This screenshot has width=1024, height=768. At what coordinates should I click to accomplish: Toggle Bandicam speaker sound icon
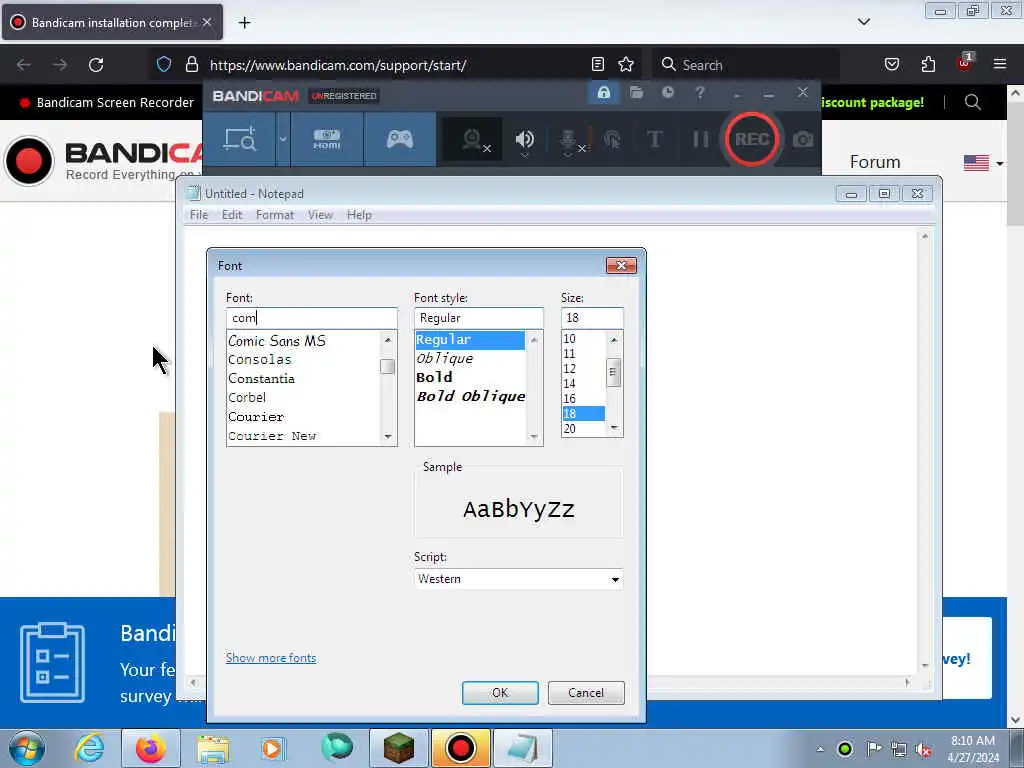(524, 140)
